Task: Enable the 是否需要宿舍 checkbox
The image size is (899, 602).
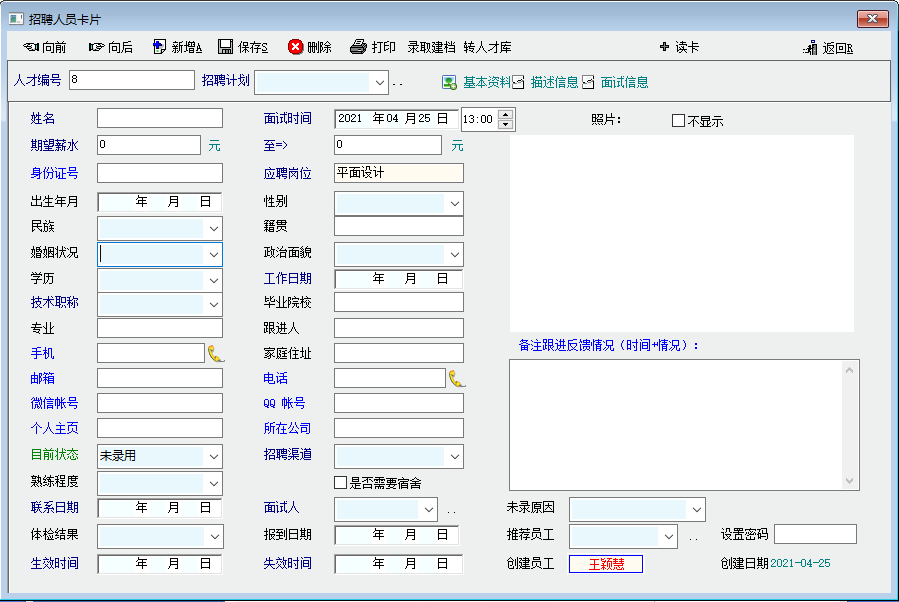Action: [341, 483]
